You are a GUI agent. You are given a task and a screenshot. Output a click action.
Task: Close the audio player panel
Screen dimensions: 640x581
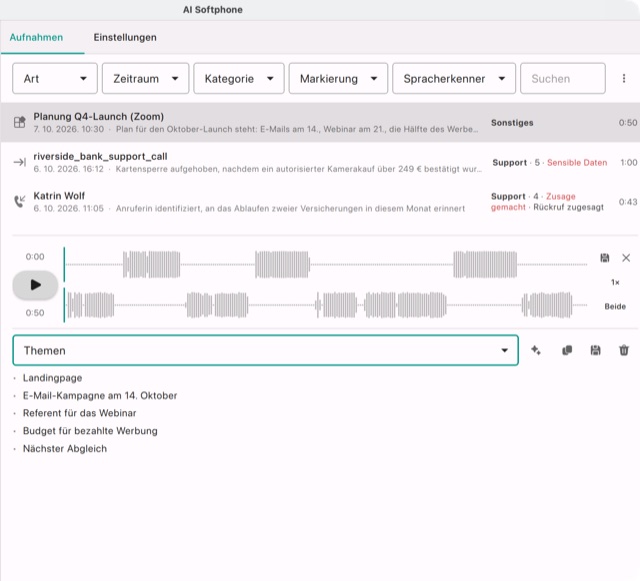pyautogui.click(x=626, y=258)
